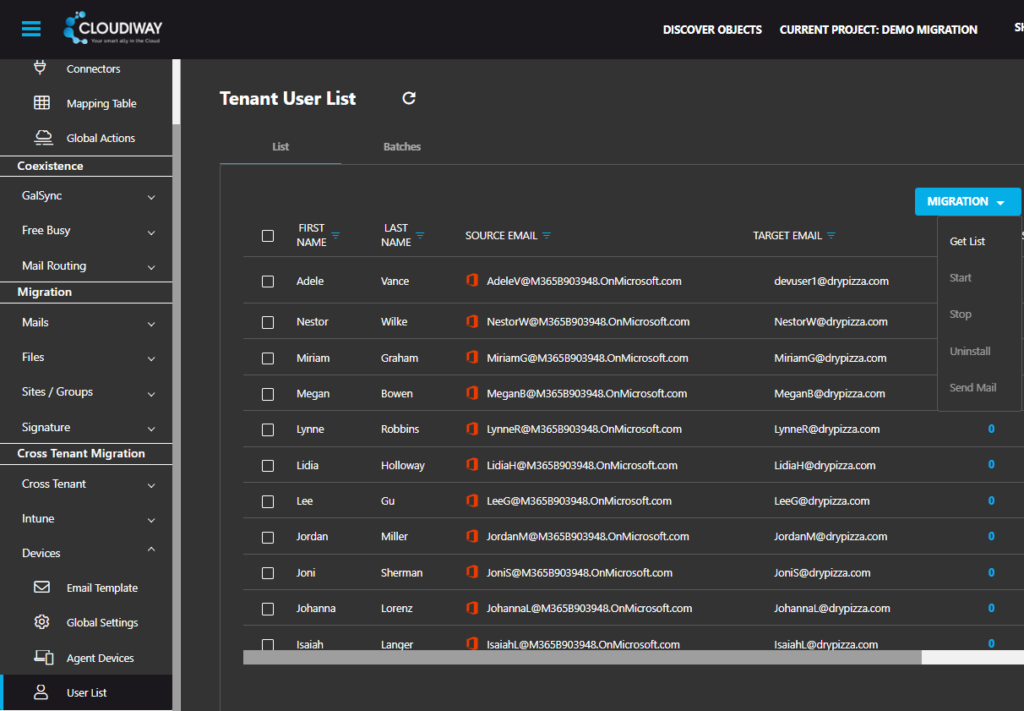The width and height of the screenshot is (1024, 711).
Task: Open the MIGRATION dropdown button
Action: 967,201
